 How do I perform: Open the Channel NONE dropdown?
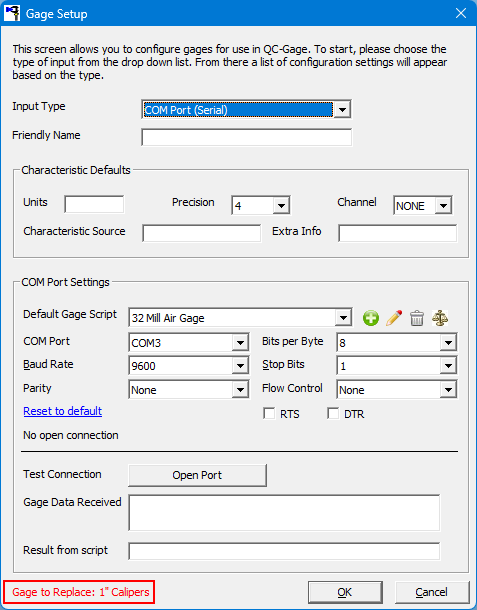pos(423,205)
